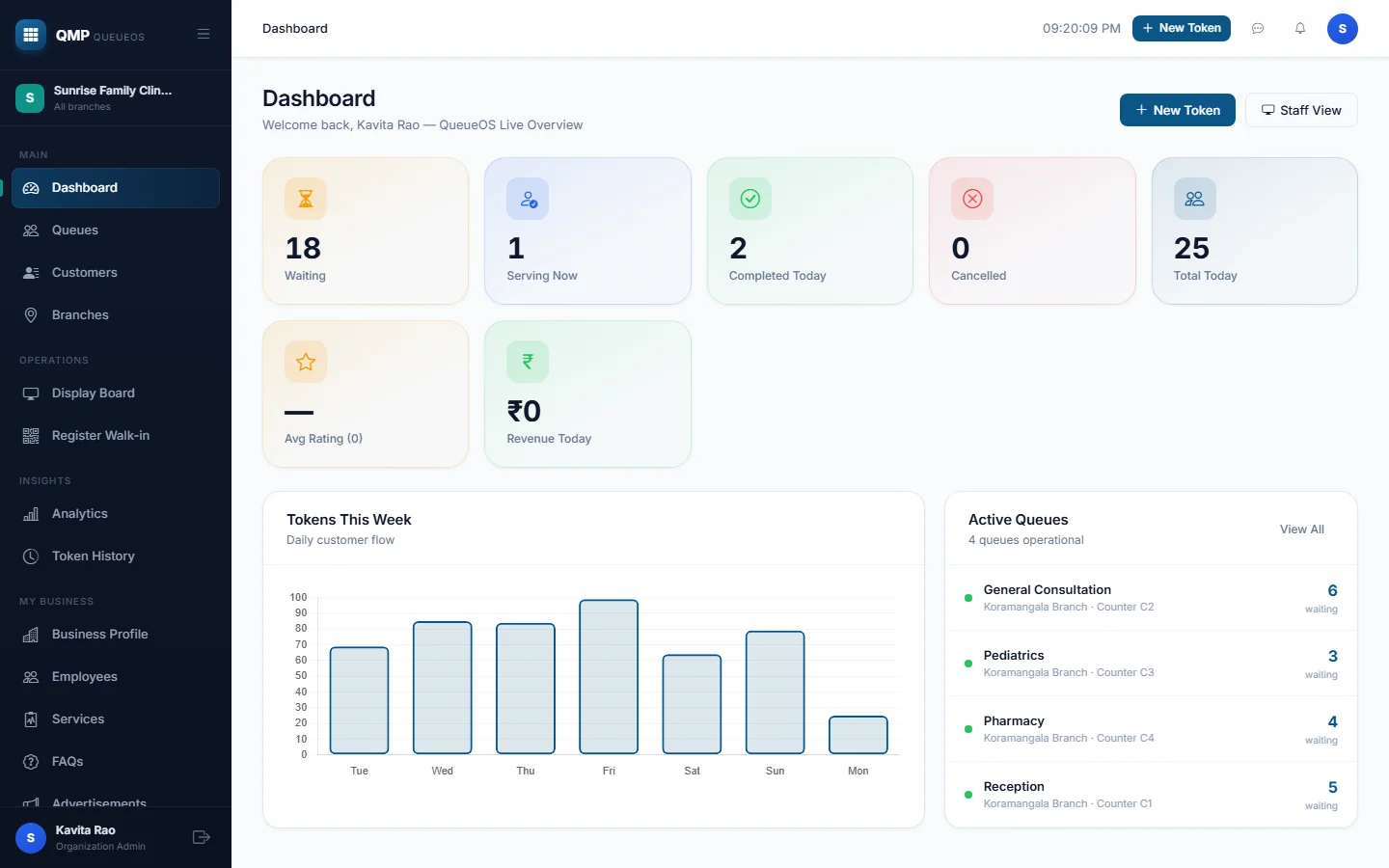Click the blue user avatar in top bar

[1343, 29]
